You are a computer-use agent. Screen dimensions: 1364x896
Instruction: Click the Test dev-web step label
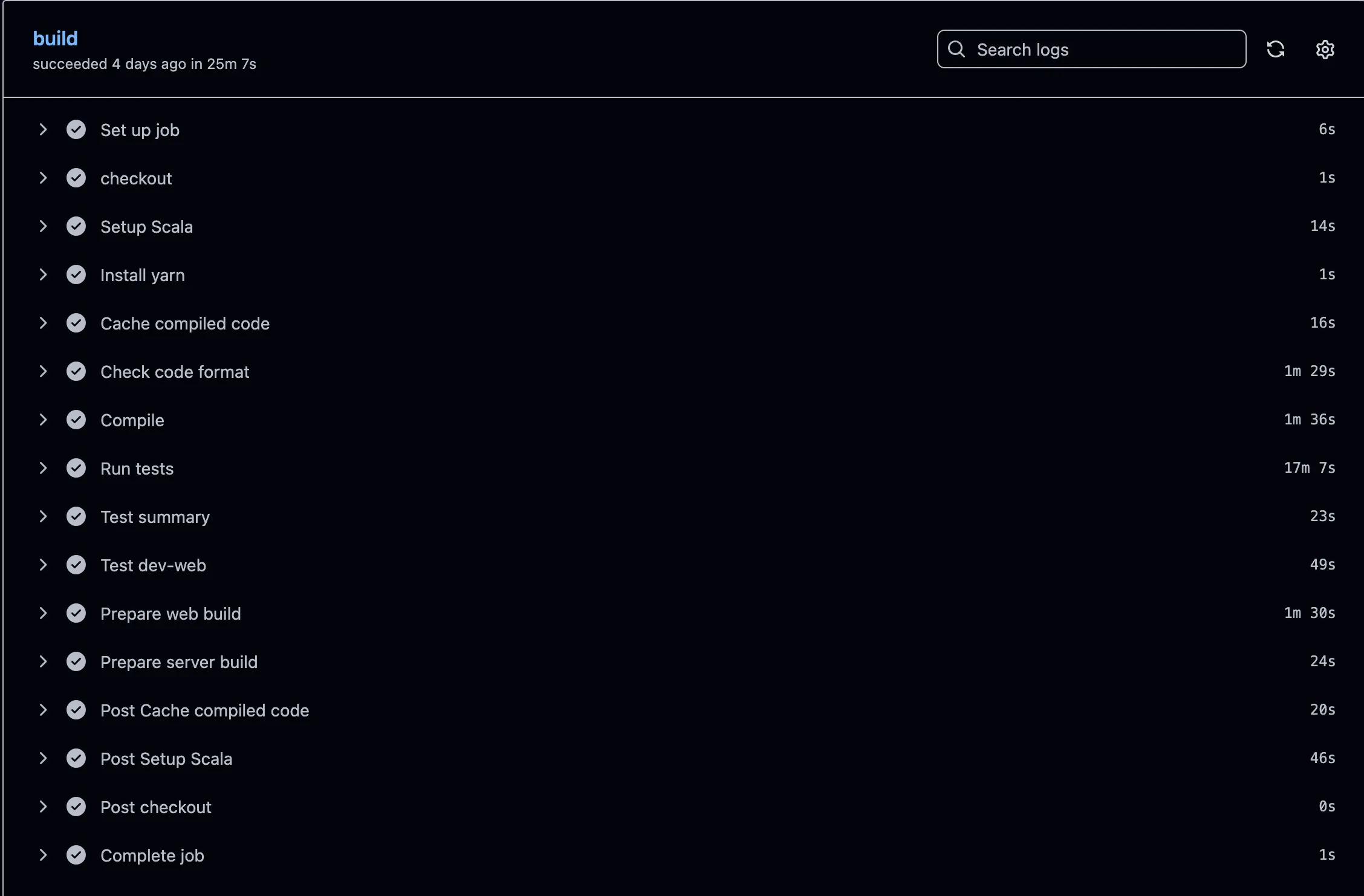154,565
